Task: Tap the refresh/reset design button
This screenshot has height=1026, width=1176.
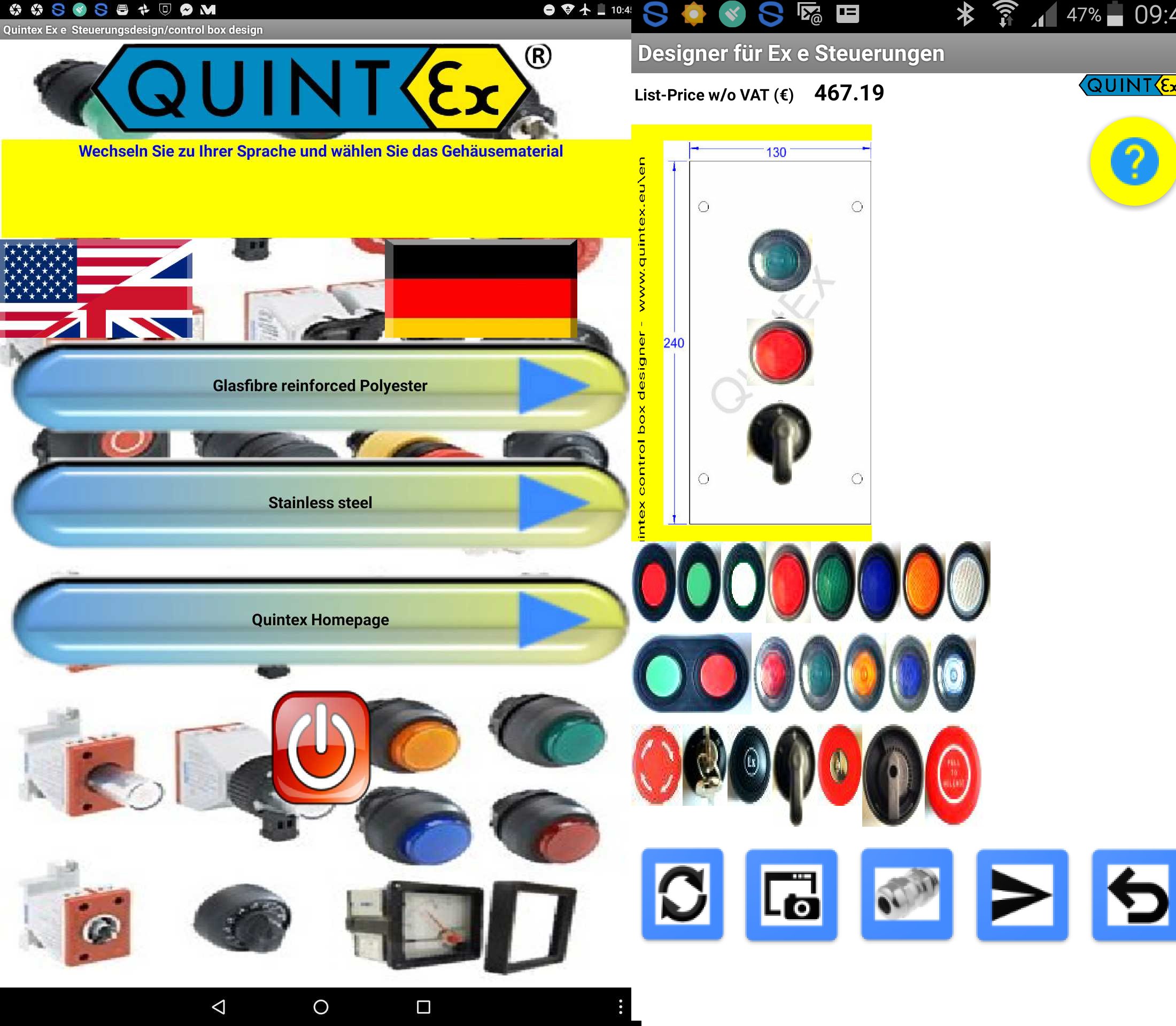Action: click(x=682, y=895)
